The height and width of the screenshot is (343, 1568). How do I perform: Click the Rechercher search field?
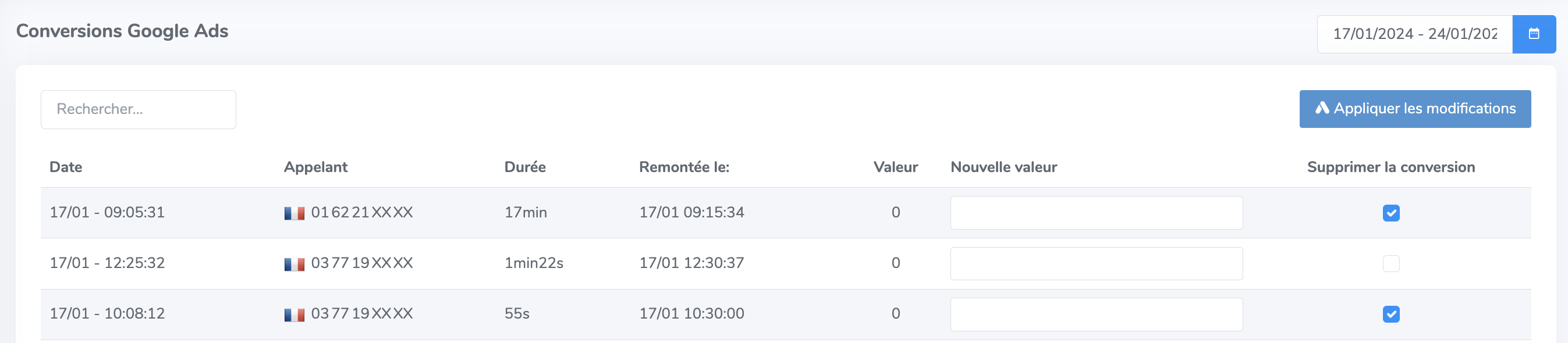pyautogui.click(x=138, y=109)
